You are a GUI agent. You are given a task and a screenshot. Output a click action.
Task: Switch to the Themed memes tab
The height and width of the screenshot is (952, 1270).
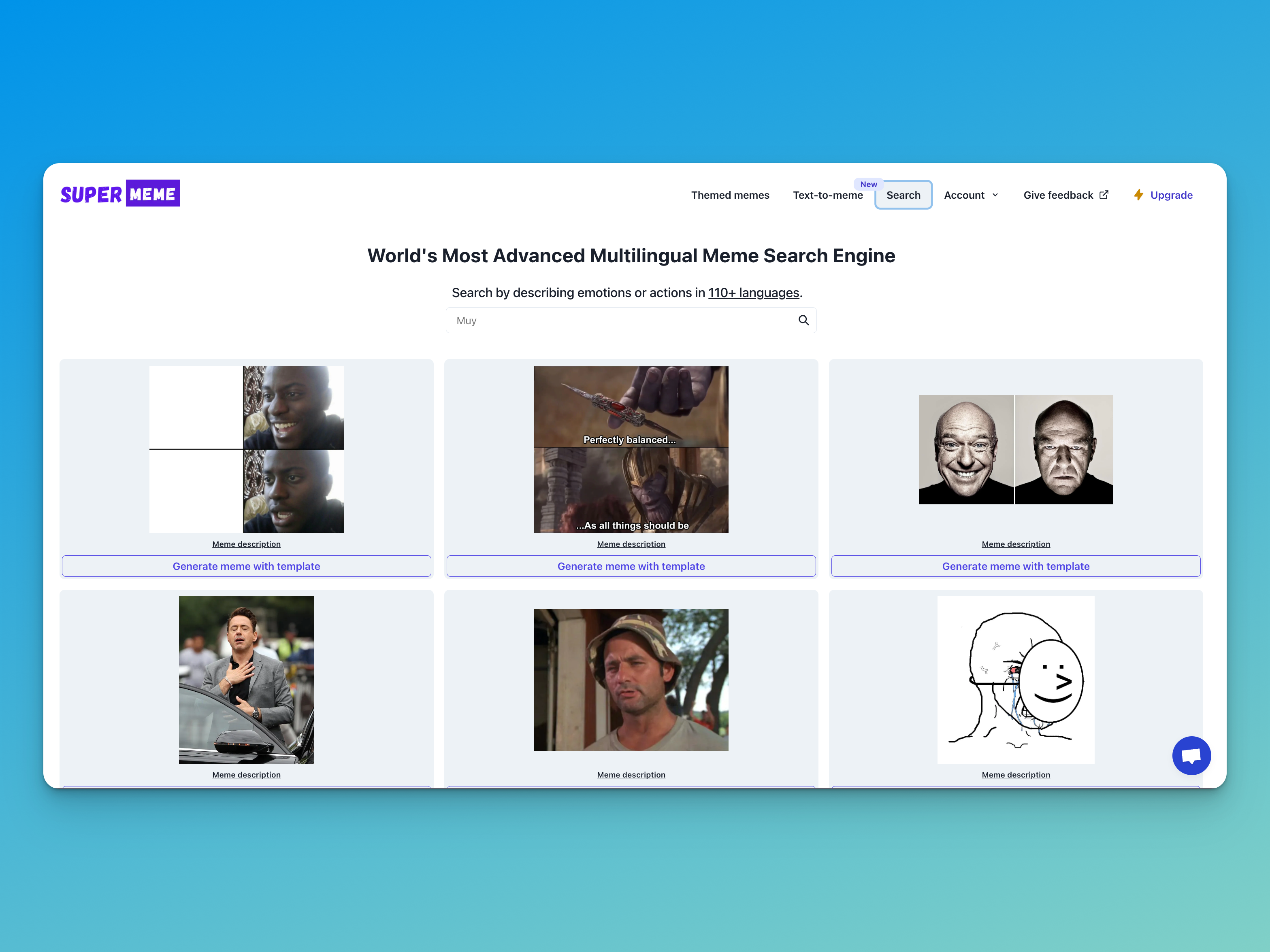click(730, 195)
